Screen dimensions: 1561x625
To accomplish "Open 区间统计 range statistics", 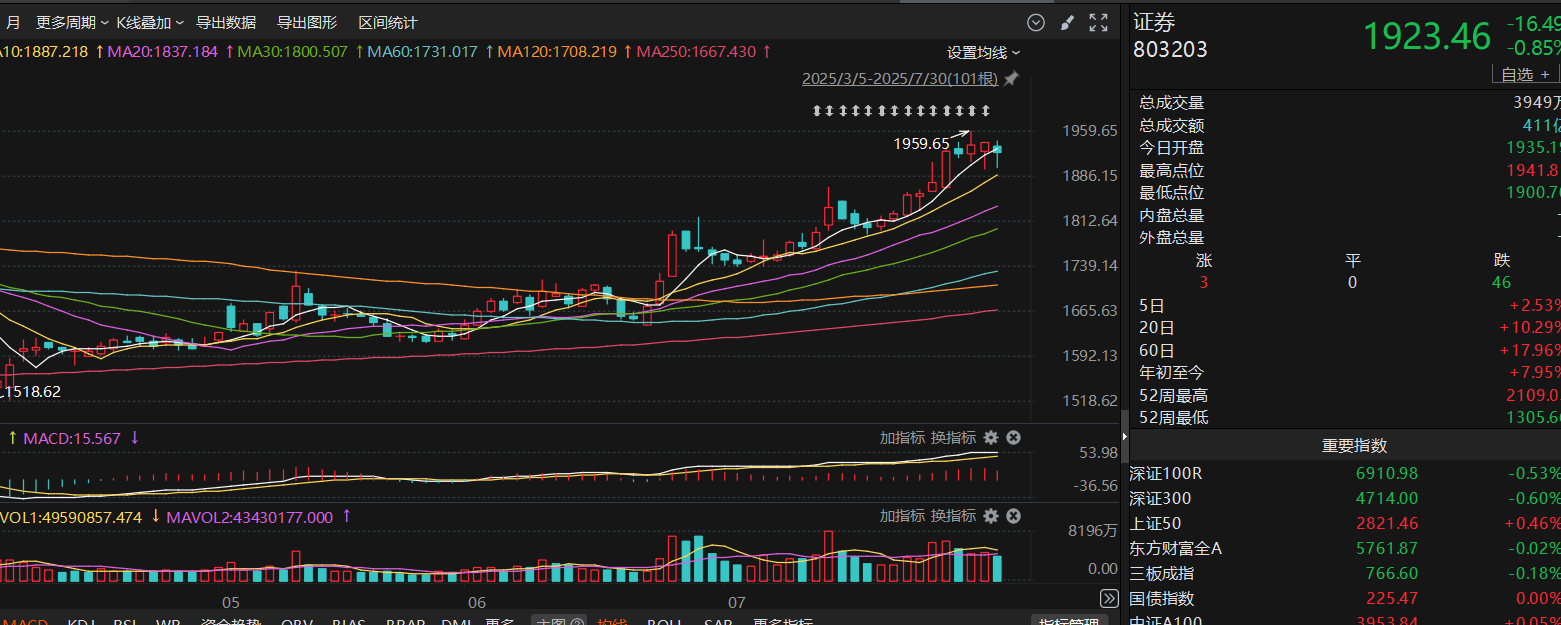I will pyautogui.click(x=388, y=22).
